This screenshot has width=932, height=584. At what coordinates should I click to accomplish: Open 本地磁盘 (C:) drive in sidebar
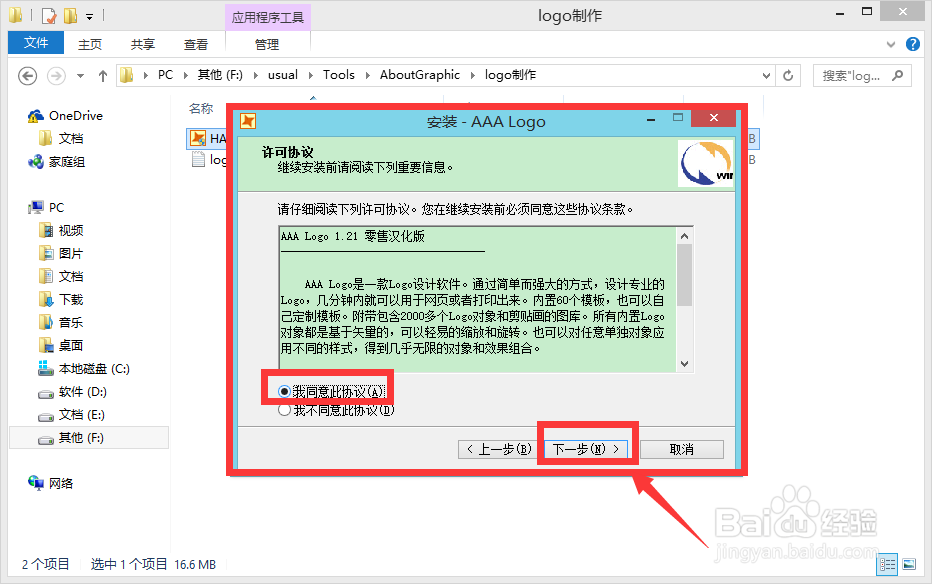pyautogui.click(x=84, y=369)
